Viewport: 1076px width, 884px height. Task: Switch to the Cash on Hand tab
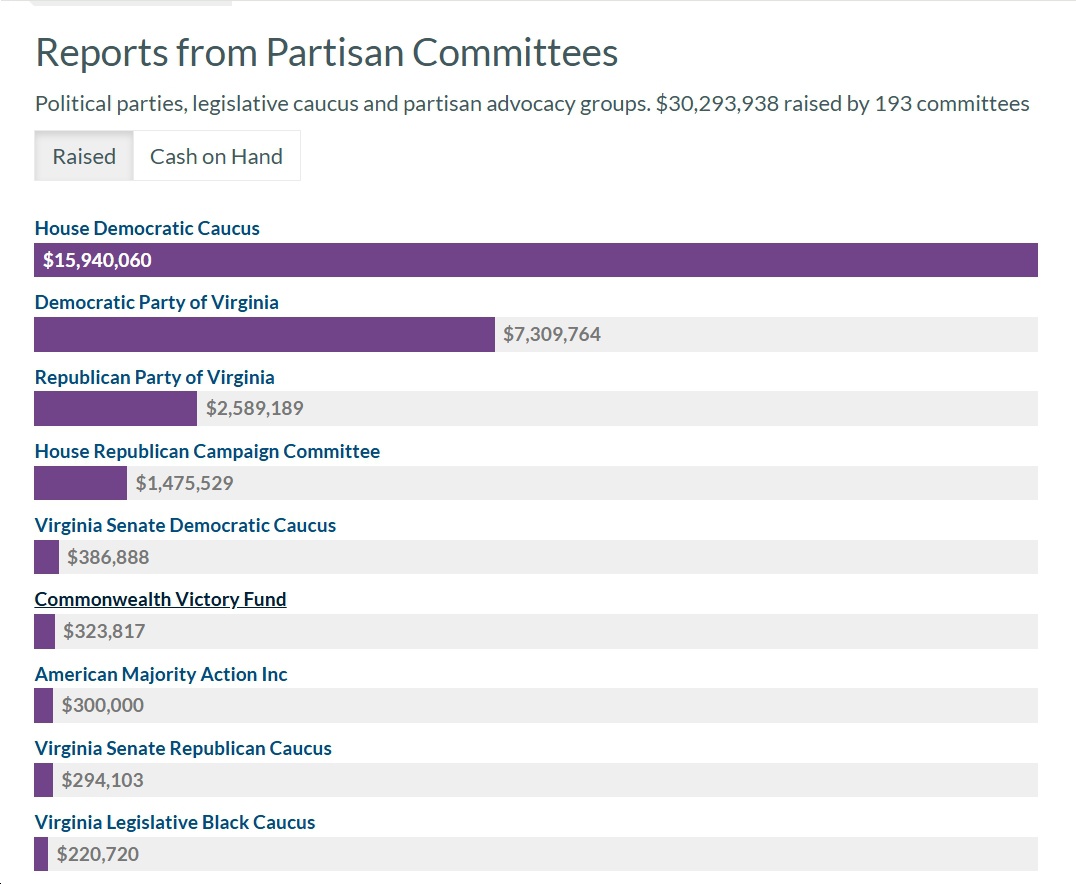point(216,156)
